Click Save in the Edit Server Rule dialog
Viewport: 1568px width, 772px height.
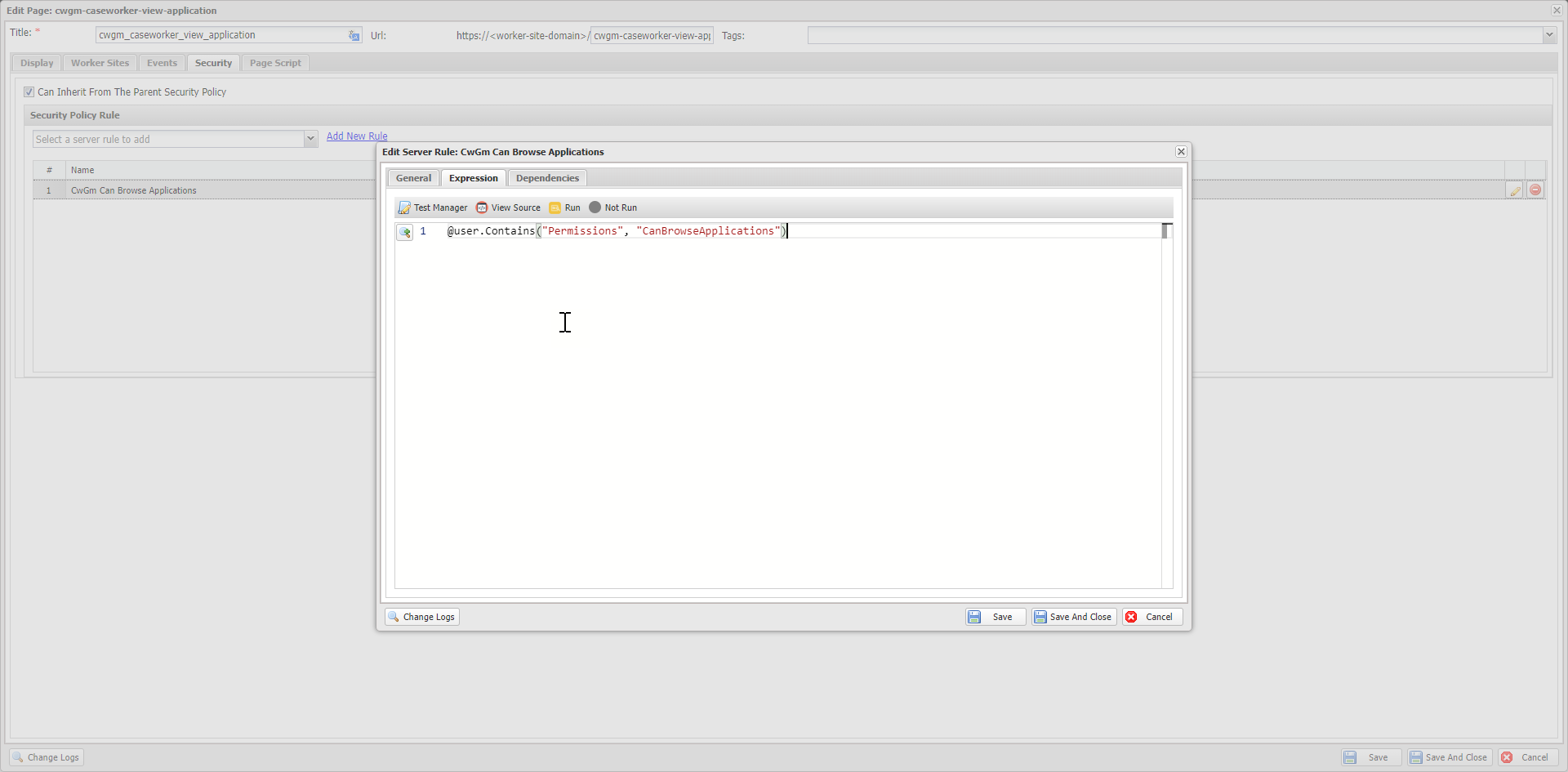995,617
